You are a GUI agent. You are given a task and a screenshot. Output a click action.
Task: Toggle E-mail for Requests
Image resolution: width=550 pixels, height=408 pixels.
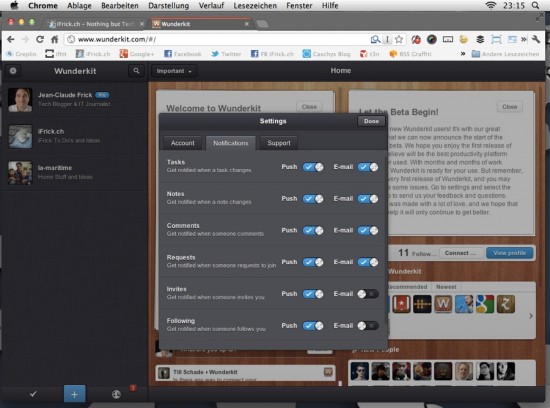click(368, 262)
